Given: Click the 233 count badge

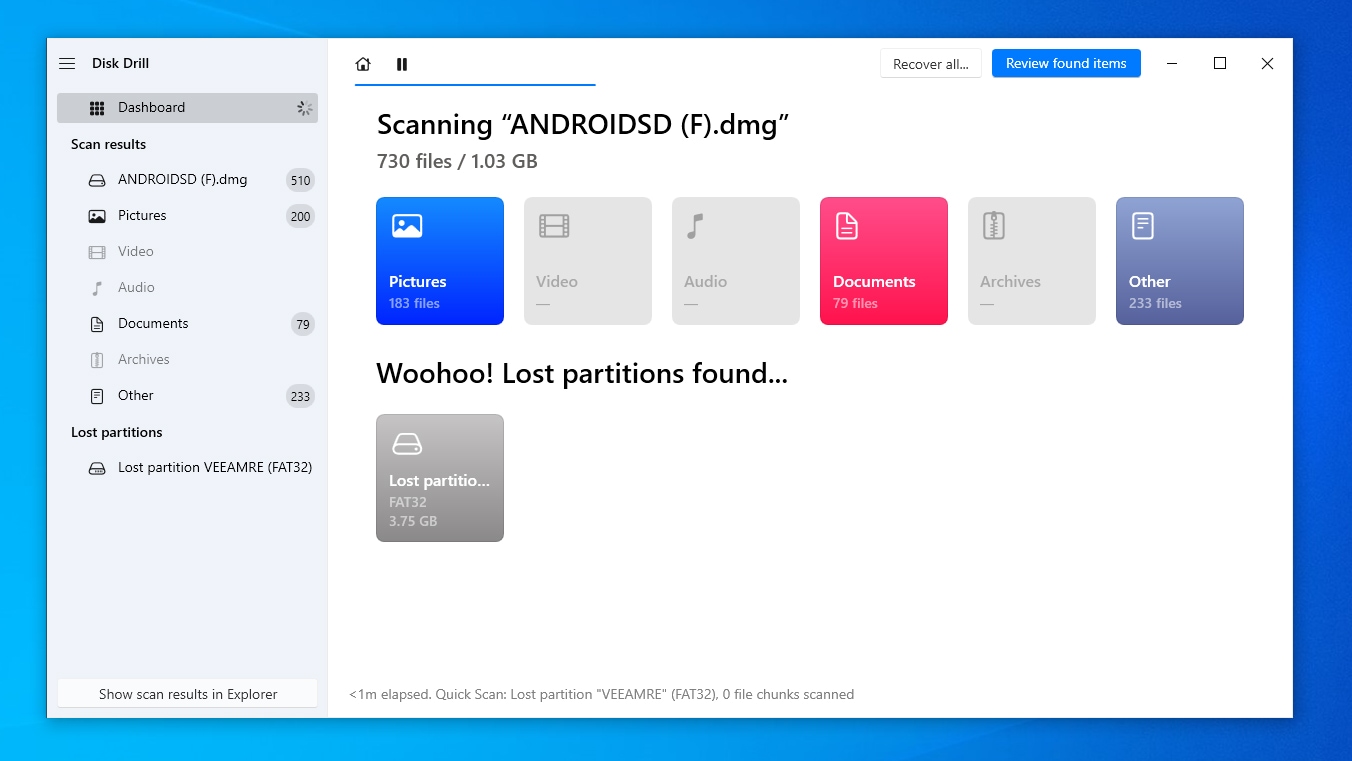Looking at the screenshot, I should click(x=300, y=397).
